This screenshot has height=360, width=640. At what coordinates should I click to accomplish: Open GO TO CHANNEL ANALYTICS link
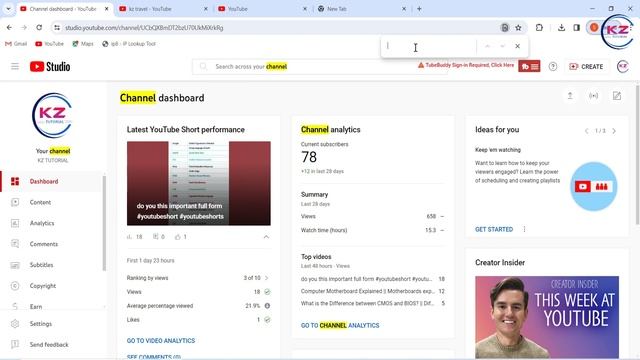click(340, 325)
